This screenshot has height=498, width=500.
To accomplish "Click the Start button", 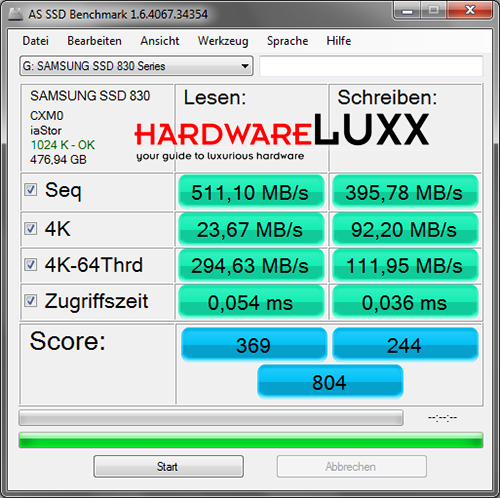I will [168, 466].
